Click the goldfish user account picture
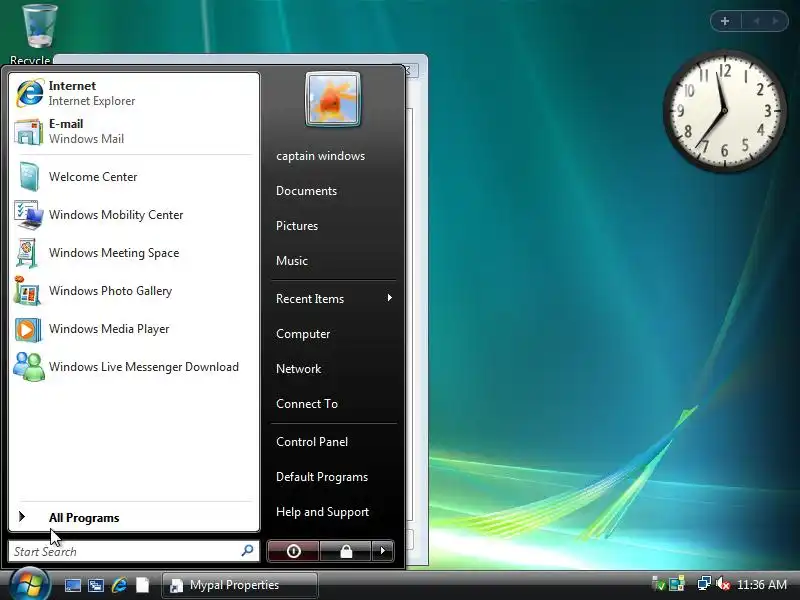The width and height of the screenshot is (800, 600). pyautogui.click(x=333, y=99)
